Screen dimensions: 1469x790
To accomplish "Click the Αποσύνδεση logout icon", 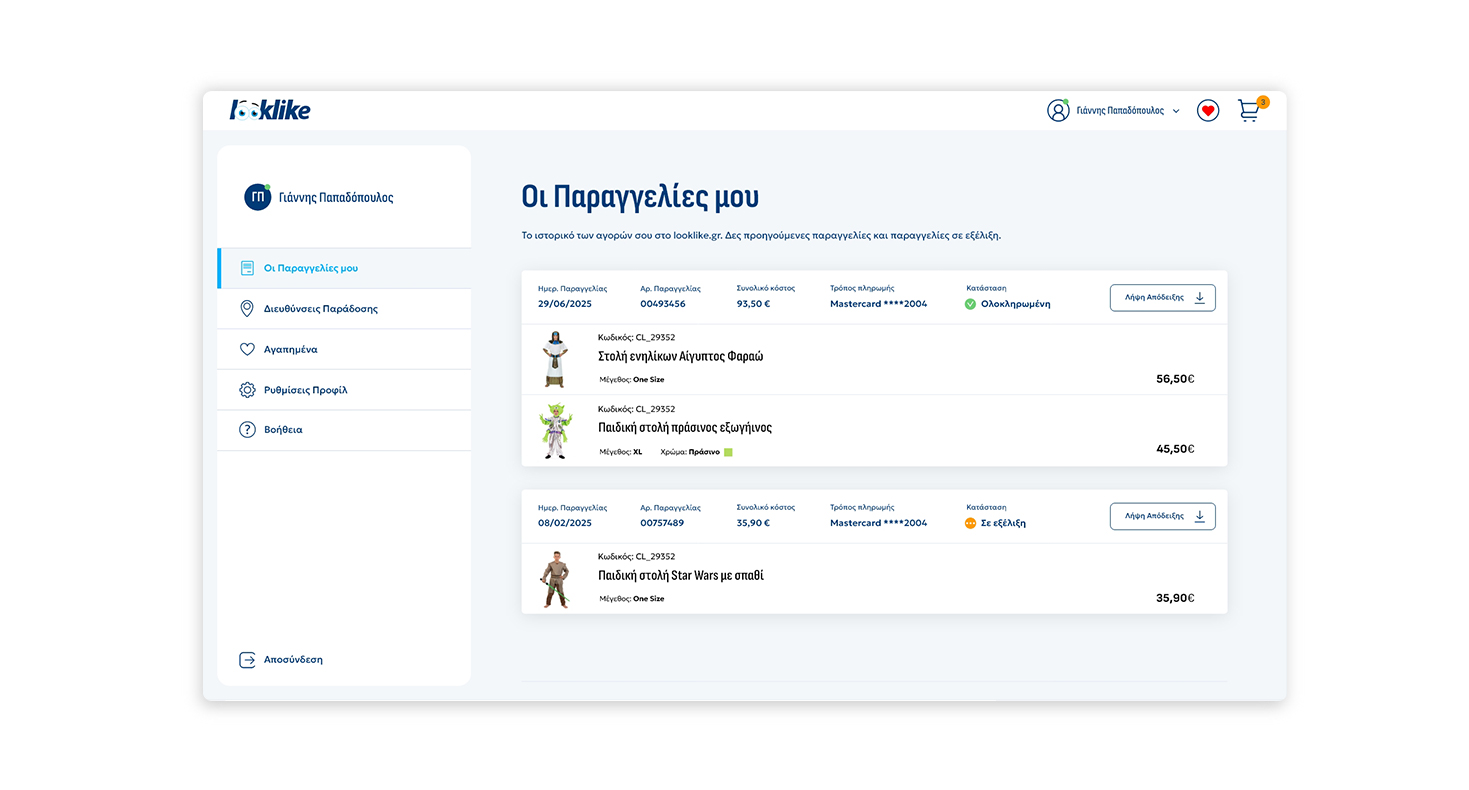I will pos(247,660).
